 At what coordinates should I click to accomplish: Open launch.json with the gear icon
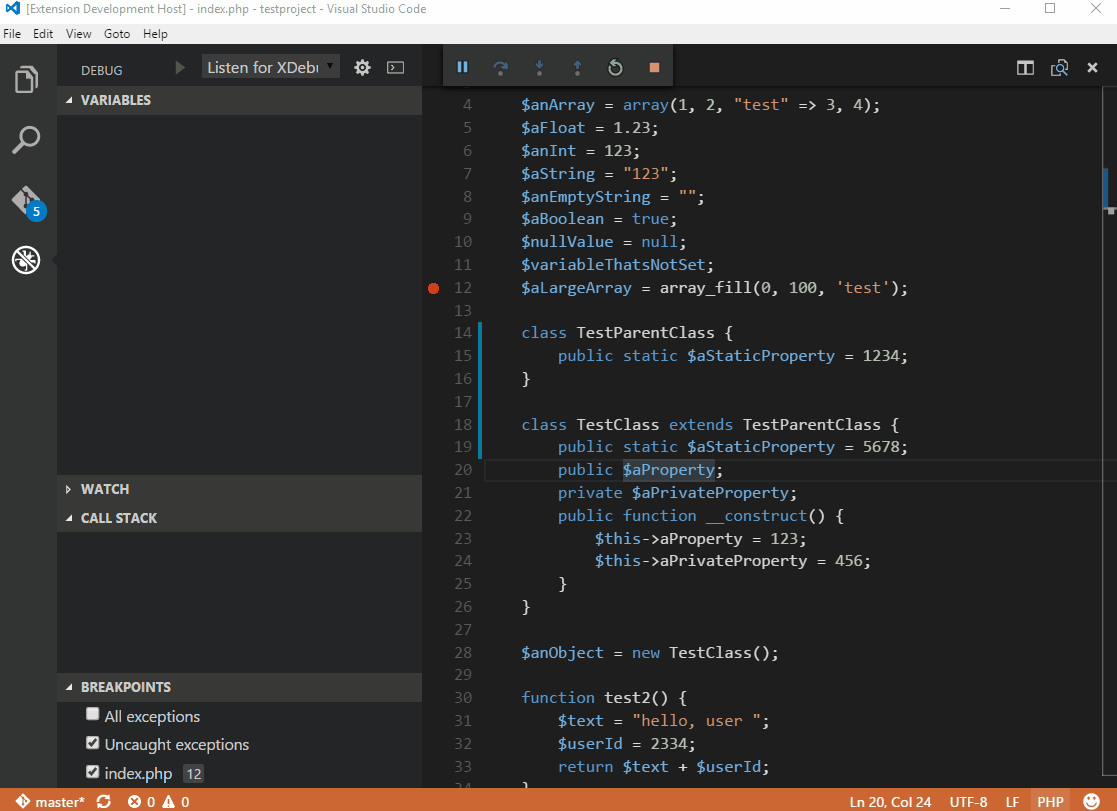coord(363,68)
